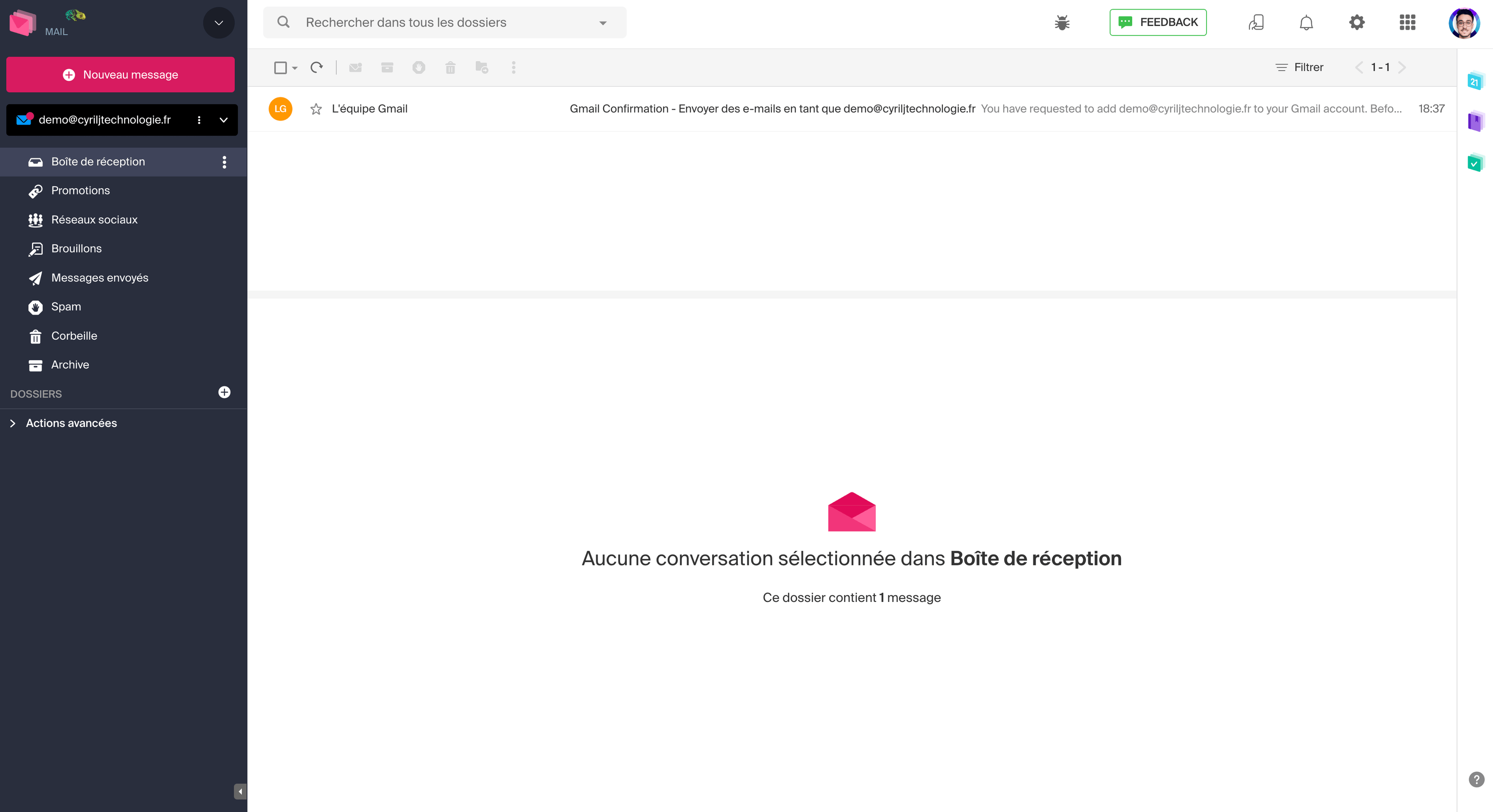Expand the Actions avancées section
This screenshot has height=812, width=1493.
(x=13, y=423)
